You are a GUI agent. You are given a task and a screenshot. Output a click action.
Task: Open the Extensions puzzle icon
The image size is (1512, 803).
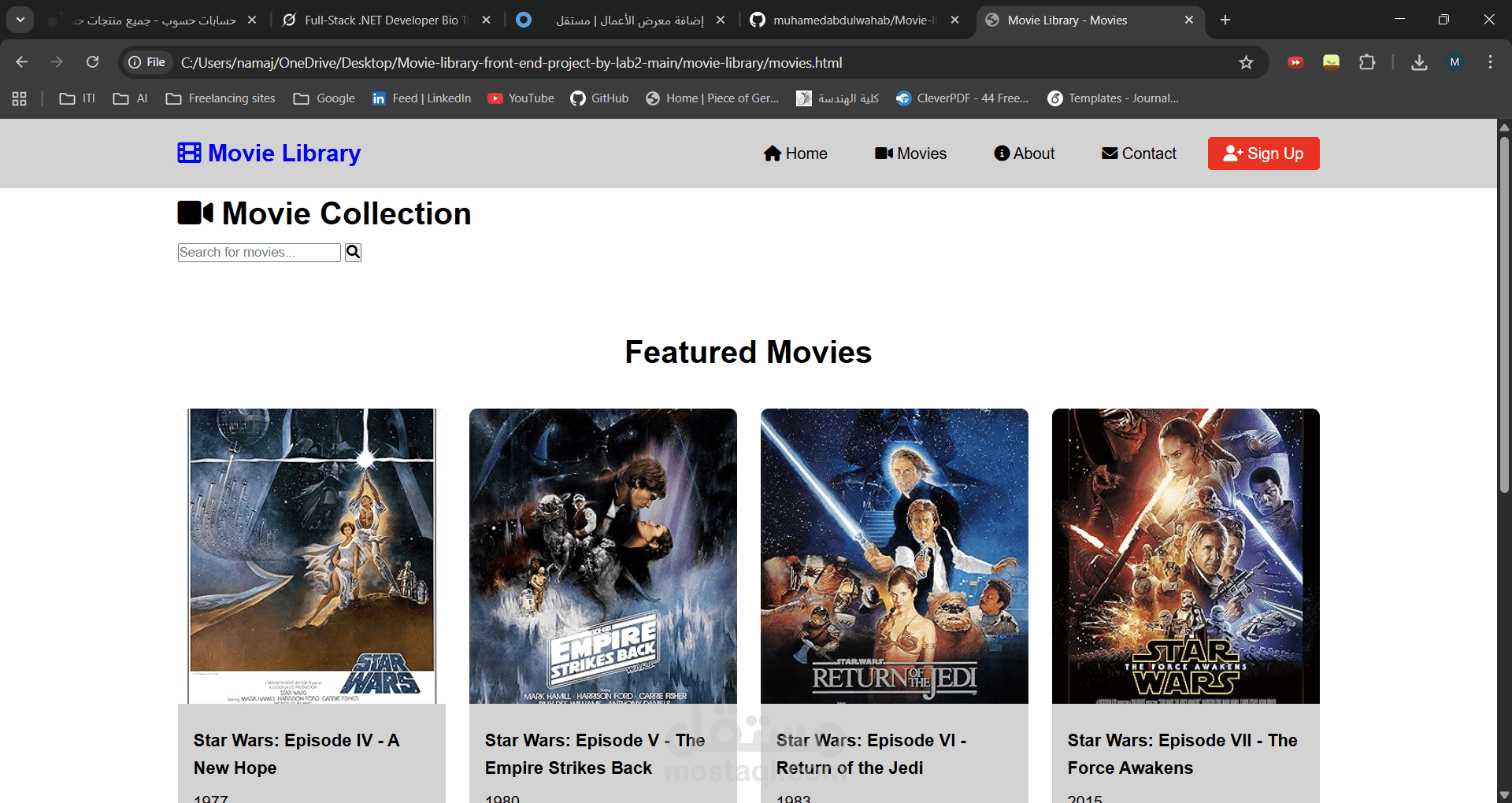(x=1367, y=62)
